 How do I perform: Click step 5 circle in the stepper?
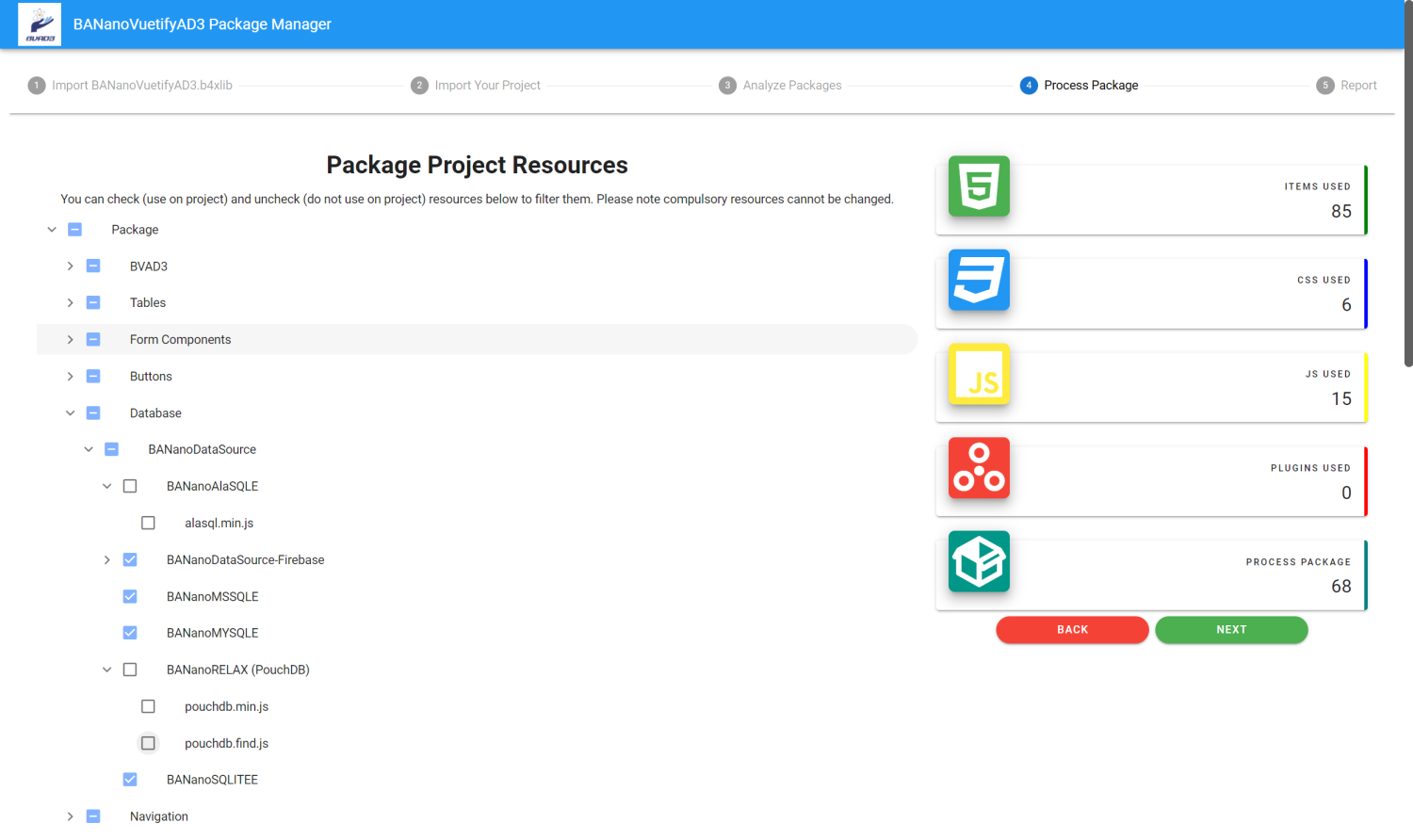coord(1325,86)
